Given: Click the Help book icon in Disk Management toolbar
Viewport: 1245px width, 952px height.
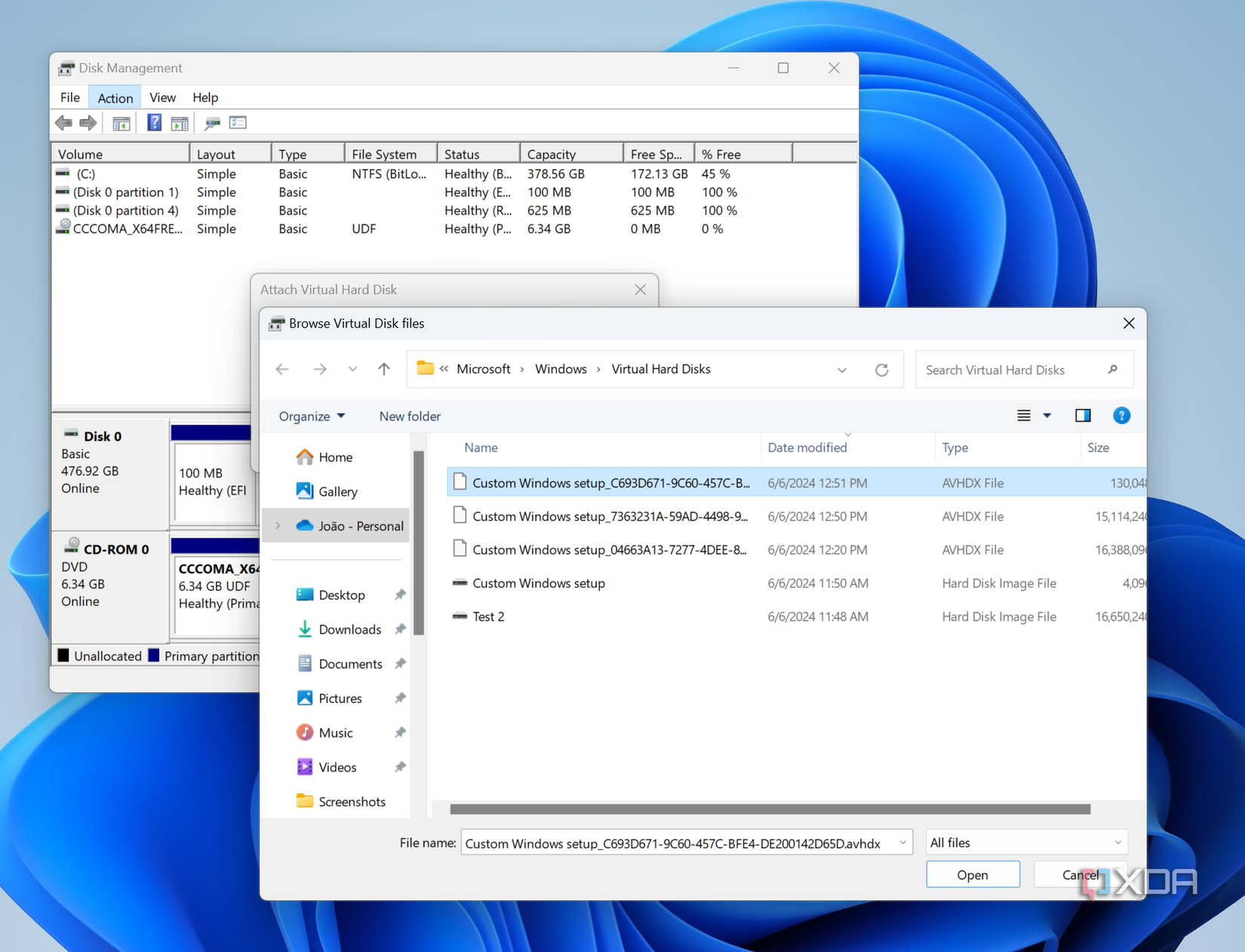Looking at the screenshot, I should click(x=154, y=123).
